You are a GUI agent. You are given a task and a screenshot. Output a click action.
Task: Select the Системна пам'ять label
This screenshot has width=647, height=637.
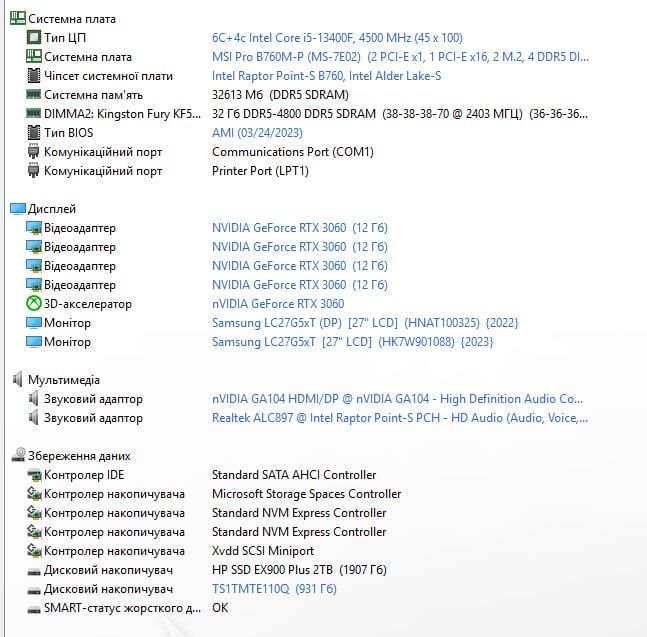pyautogui.click(x=94, y=94)
